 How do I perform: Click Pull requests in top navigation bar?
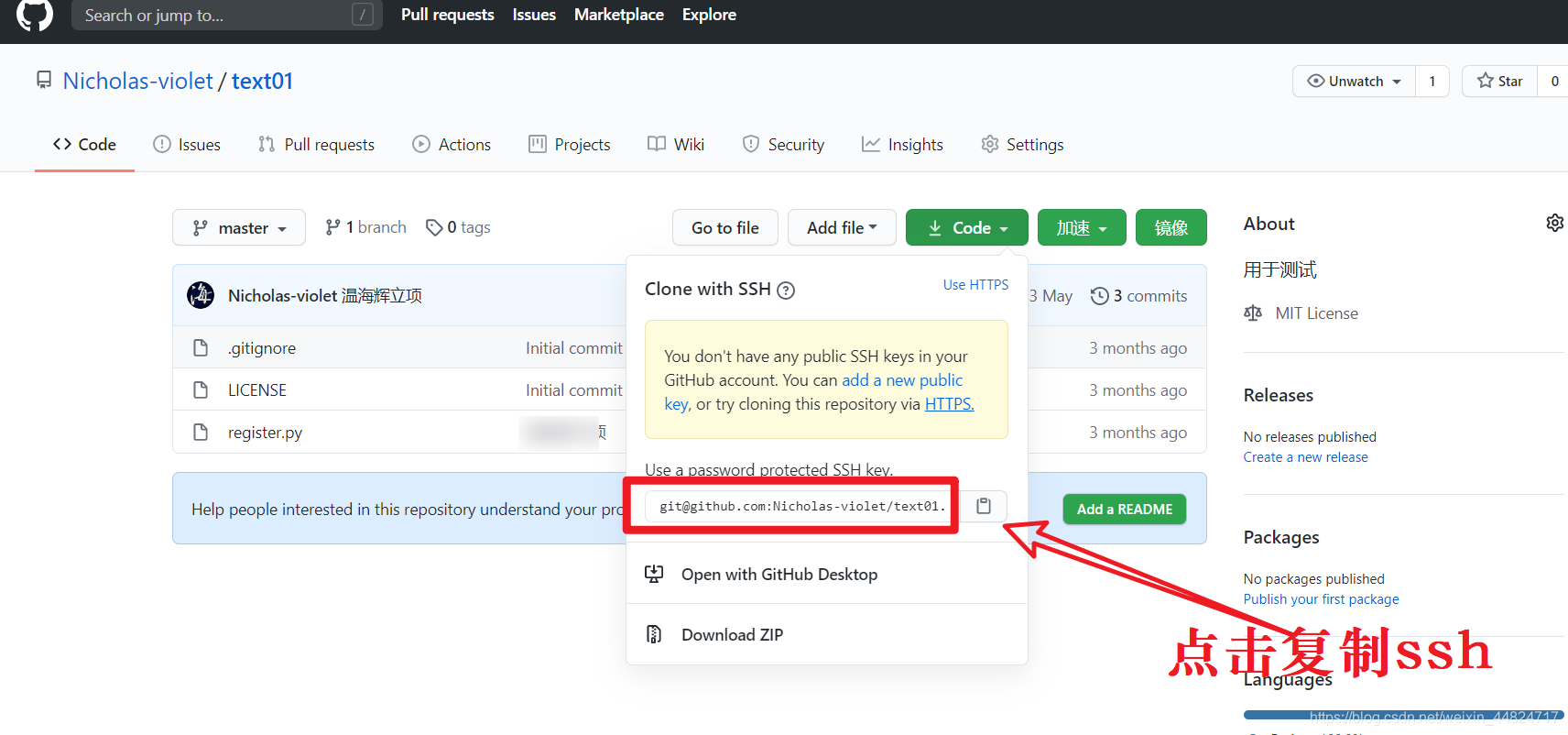[x=447, y=15]
